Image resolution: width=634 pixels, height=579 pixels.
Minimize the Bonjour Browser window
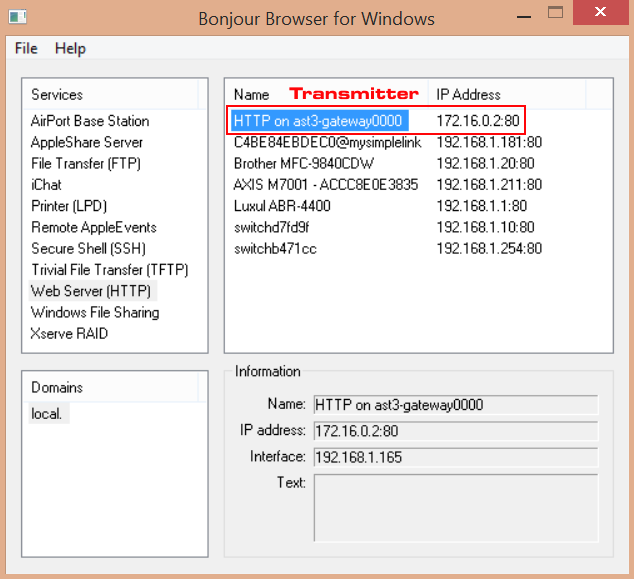(524, 17)
